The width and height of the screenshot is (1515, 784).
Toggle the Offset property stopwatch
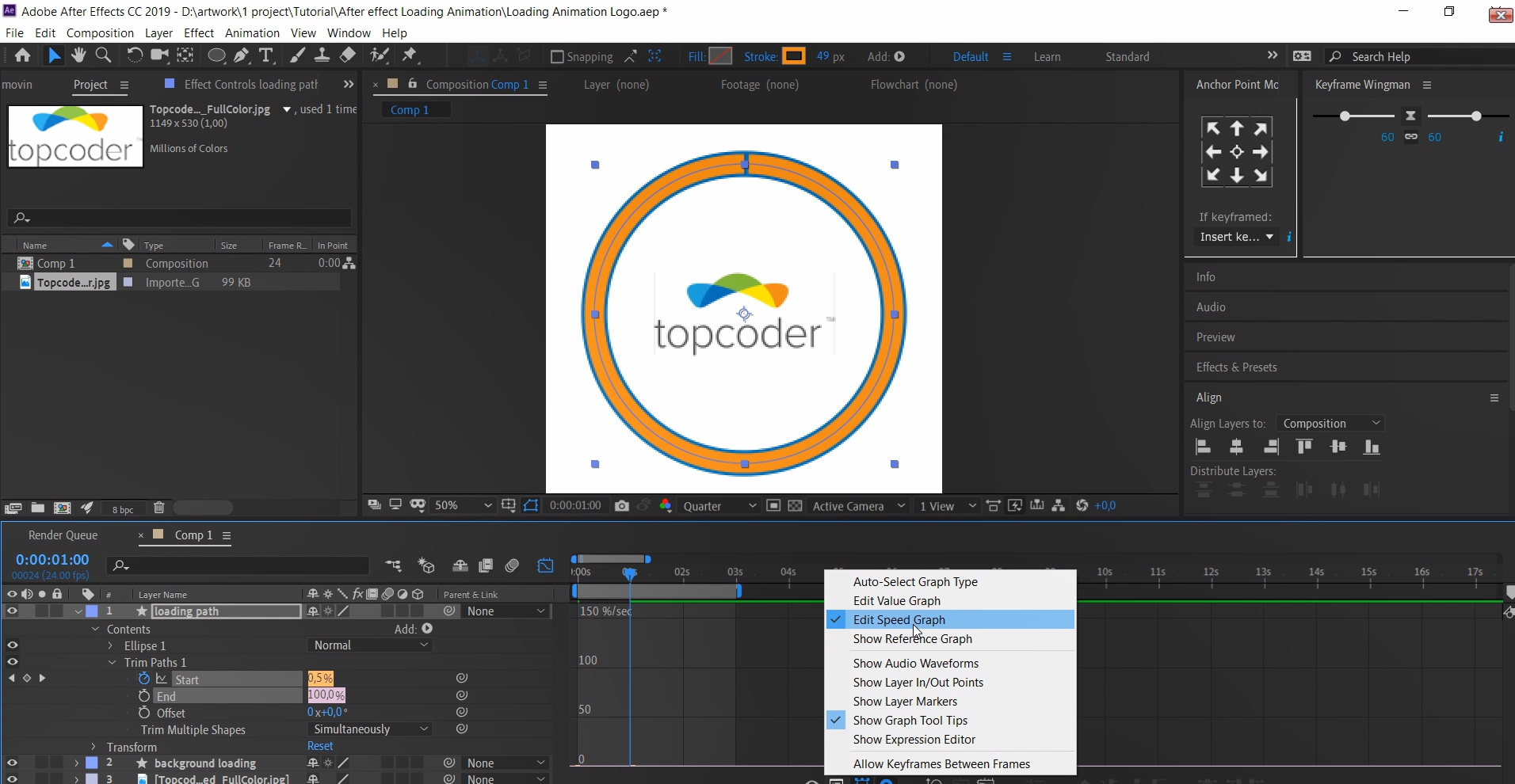coord(144,713)
